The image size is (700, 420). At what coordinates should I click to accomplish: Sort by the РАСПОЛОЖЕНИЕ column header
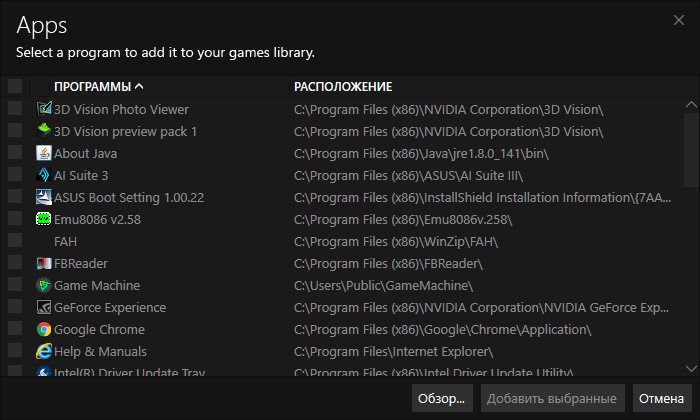(x=343, y=87)
